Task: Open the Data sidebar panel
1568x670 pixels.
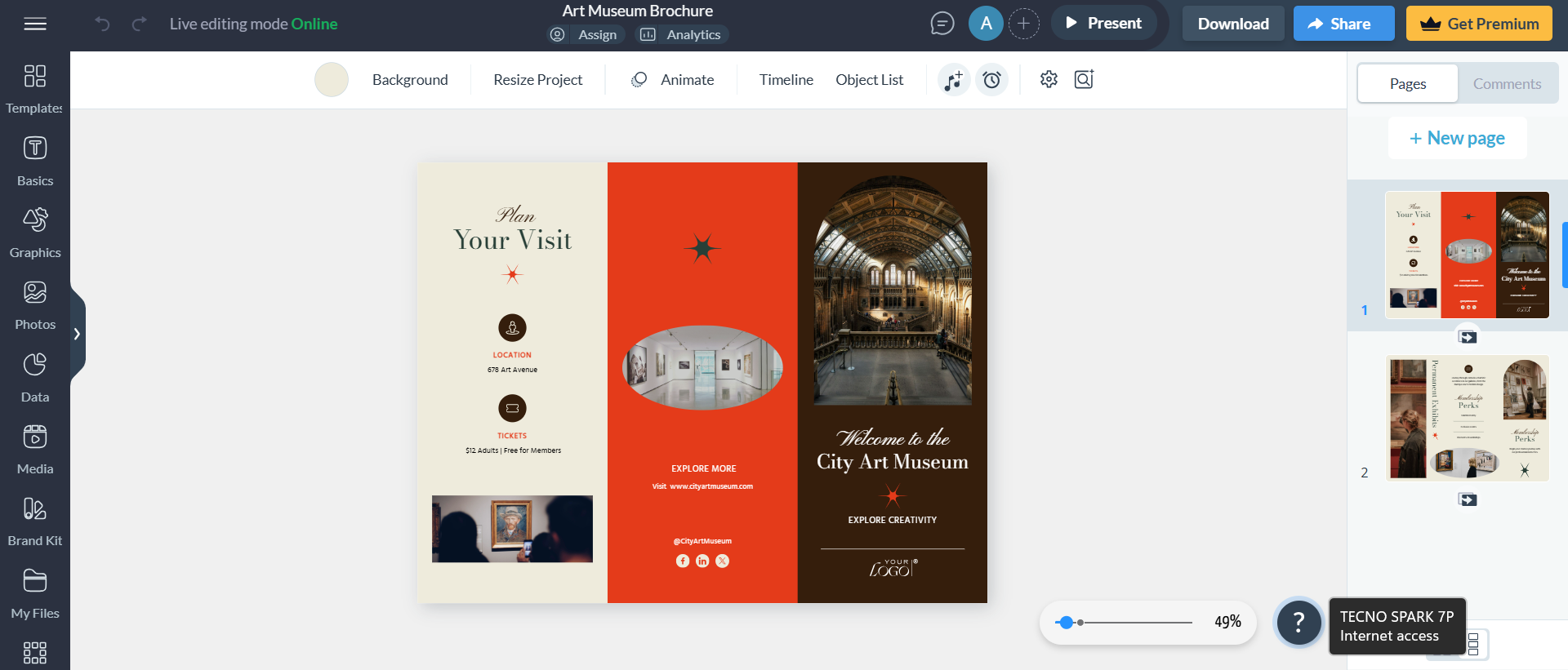Action: point(35,378)
